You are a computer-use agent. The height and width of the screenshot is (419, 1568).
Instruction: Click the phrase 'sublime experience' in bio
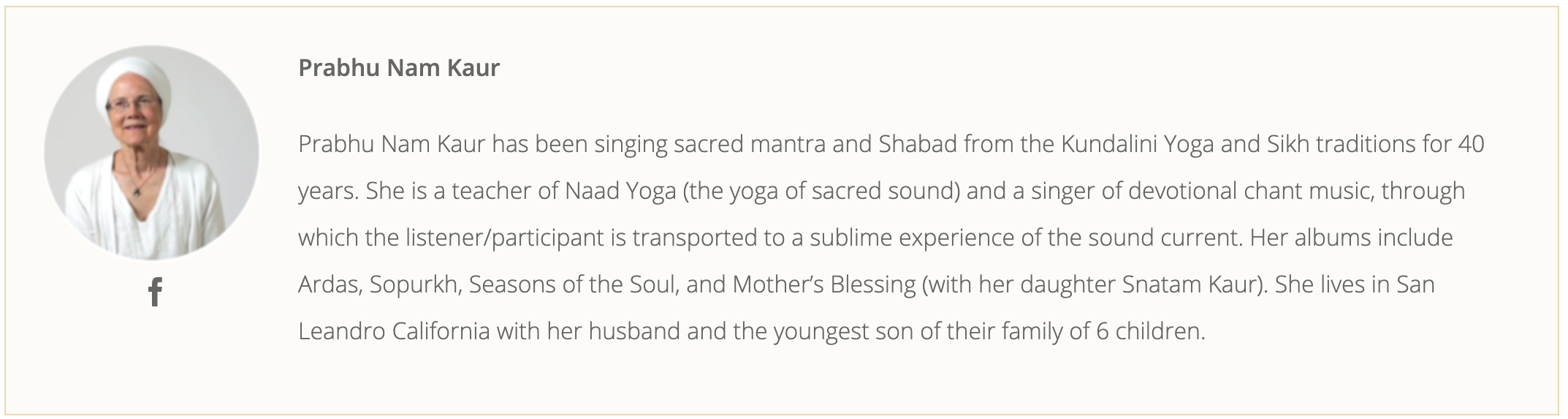point(913,238)
